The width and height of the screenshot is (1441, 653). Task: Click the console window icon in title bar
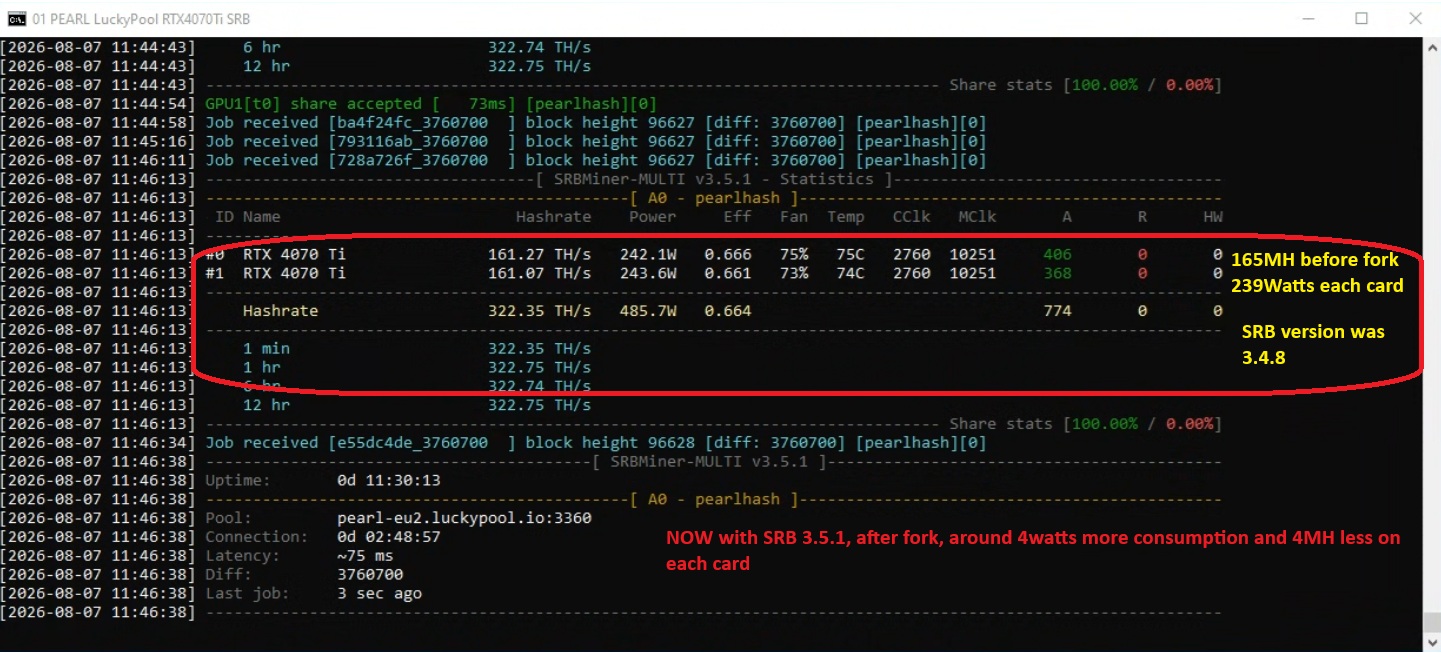tap(17, 18)
